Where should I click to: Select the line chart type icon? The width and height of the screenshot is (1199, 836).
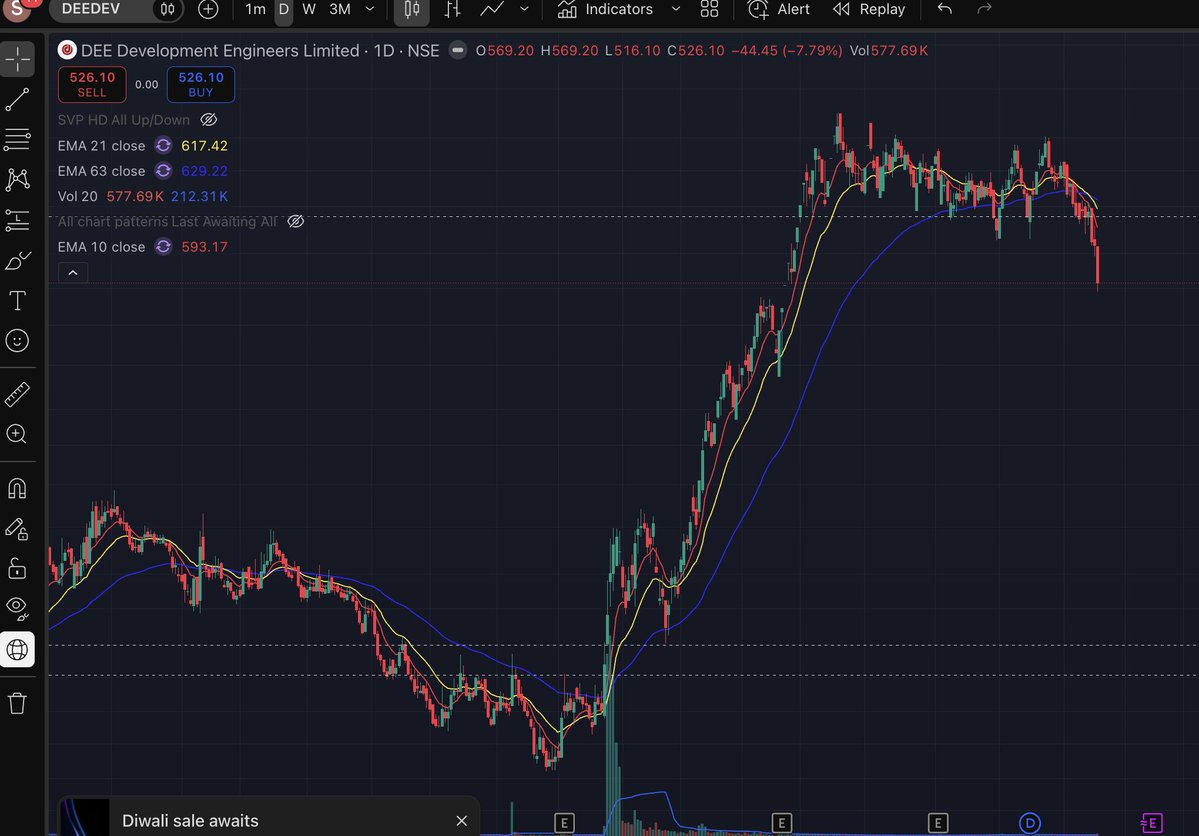(x=492, y=9)
